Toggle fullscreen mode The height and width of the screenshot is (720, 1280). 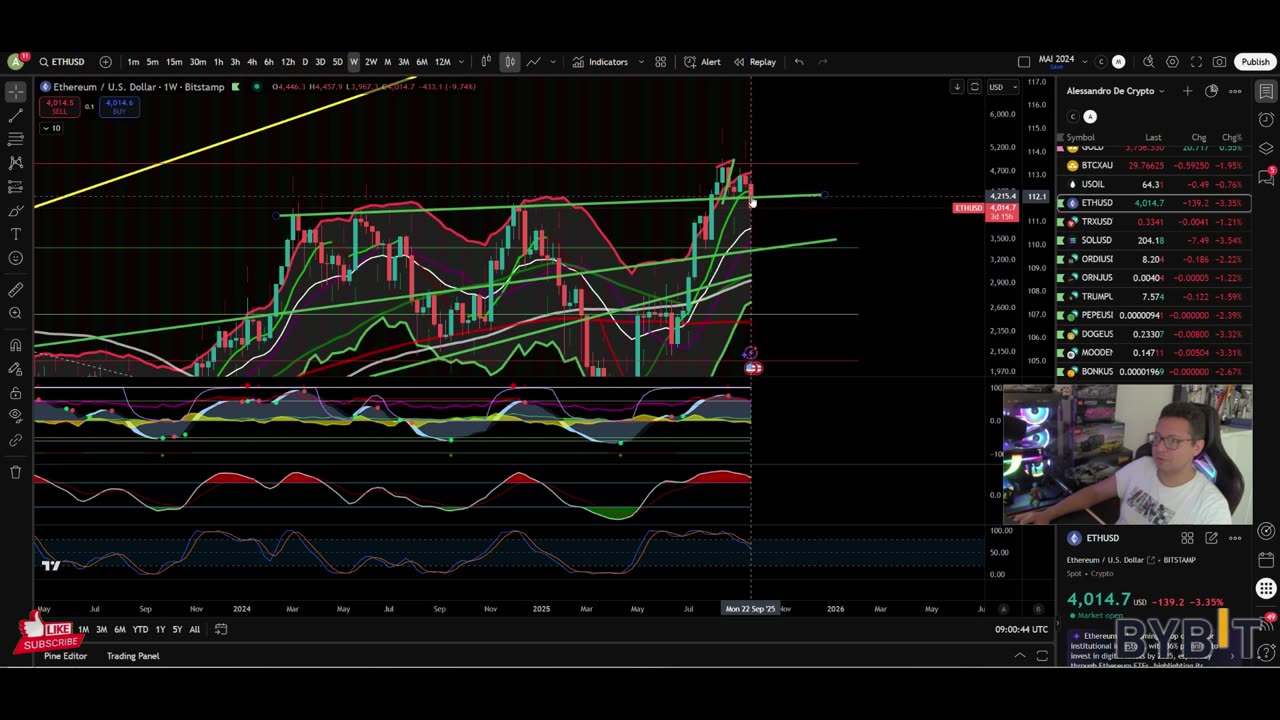[x=1196, y=62]
